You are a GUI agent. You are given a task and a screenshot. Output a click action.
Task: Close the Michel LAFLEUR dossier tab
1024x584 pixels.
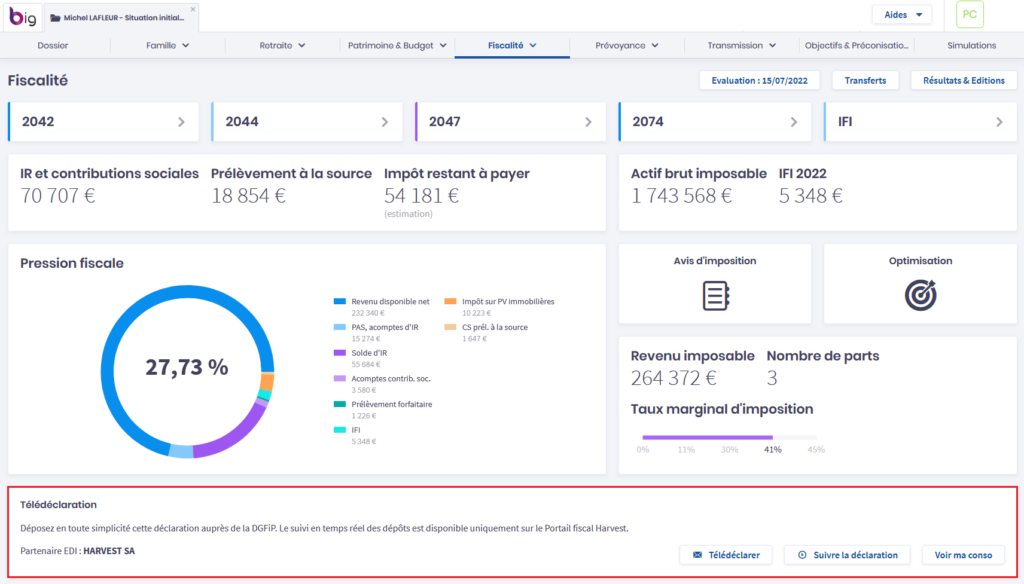pos(193,9)
